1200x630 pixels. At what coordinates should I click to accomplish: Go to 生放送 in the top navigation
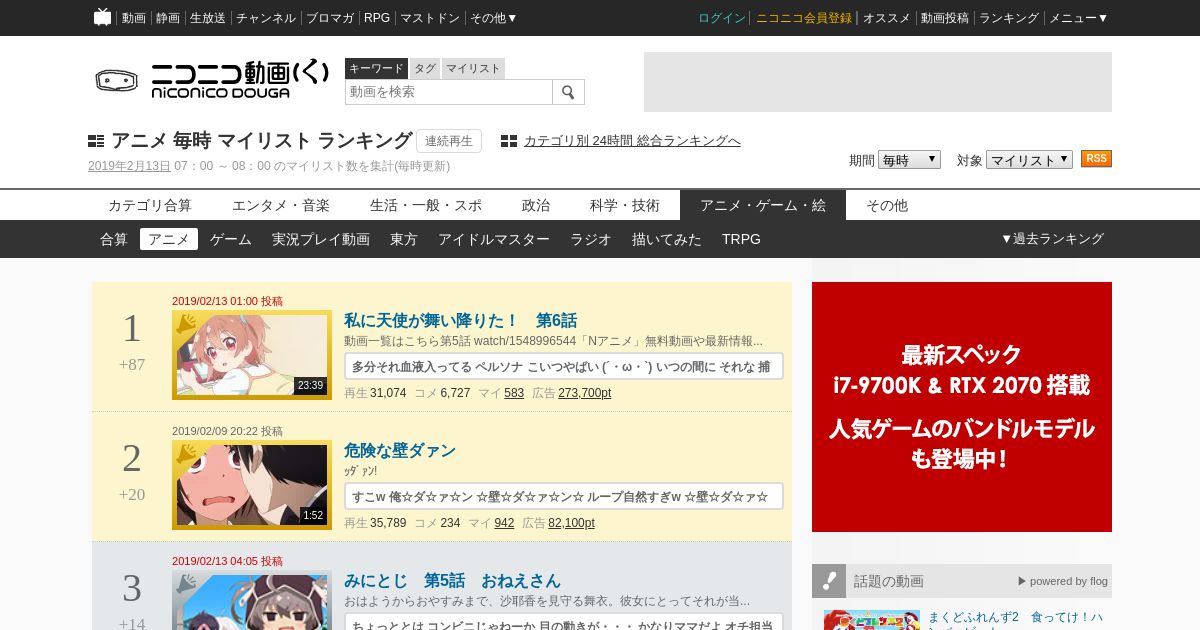pyautogui.click(x=208, y=18)
